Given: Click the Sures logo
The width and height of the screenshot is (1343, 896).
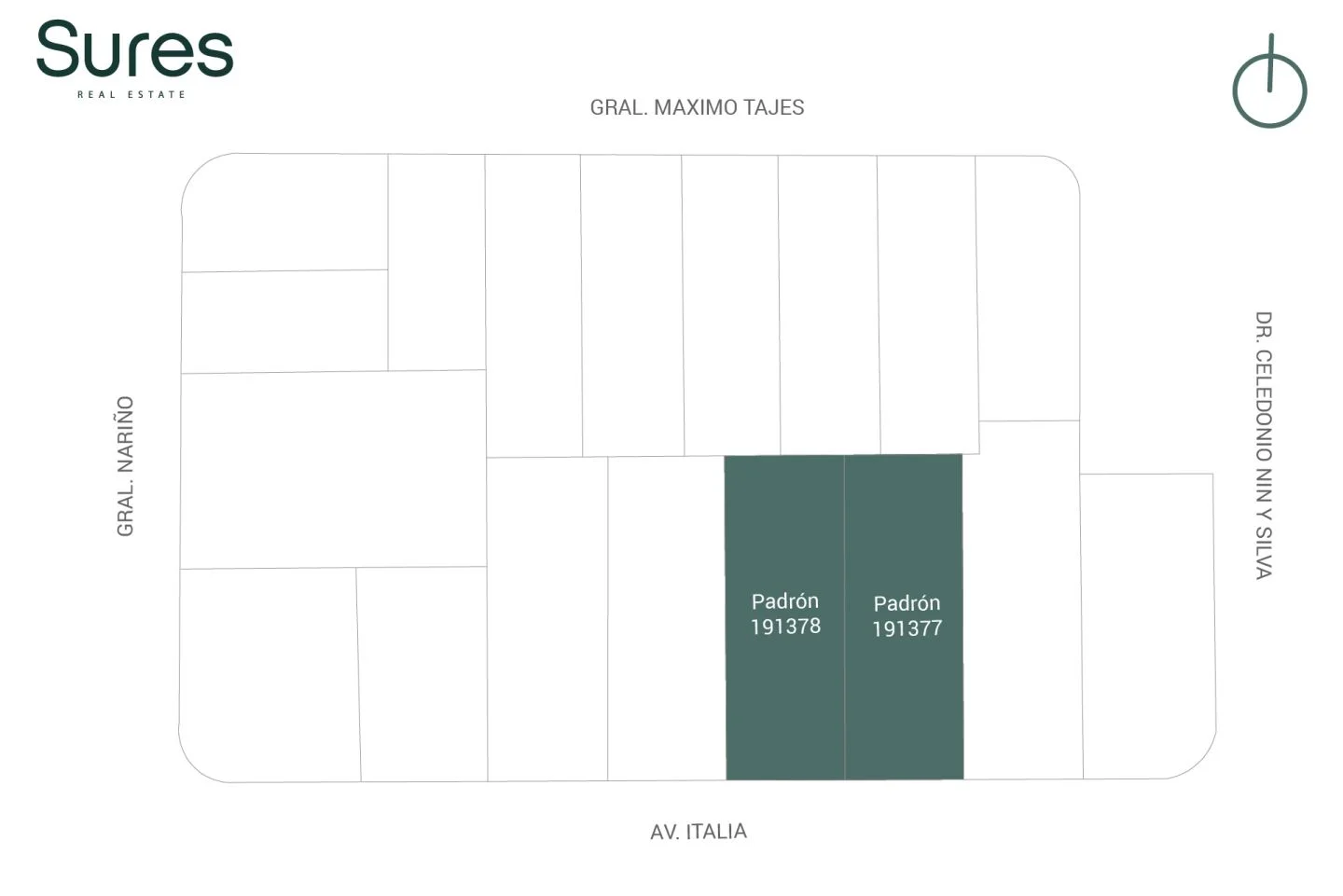Looking at the screenshot, I should (x=135, y=51).
